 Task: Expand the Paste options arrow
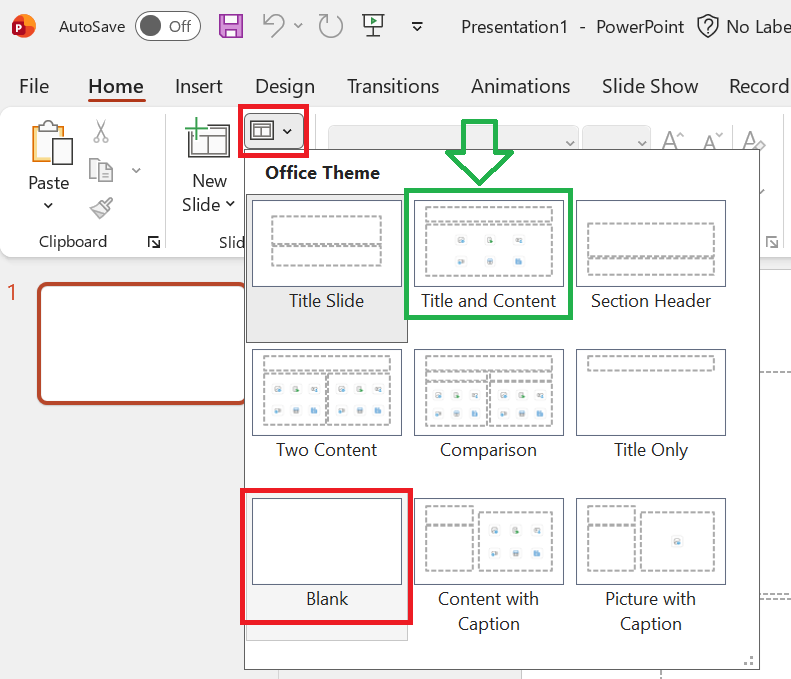(x=48, y=205)
